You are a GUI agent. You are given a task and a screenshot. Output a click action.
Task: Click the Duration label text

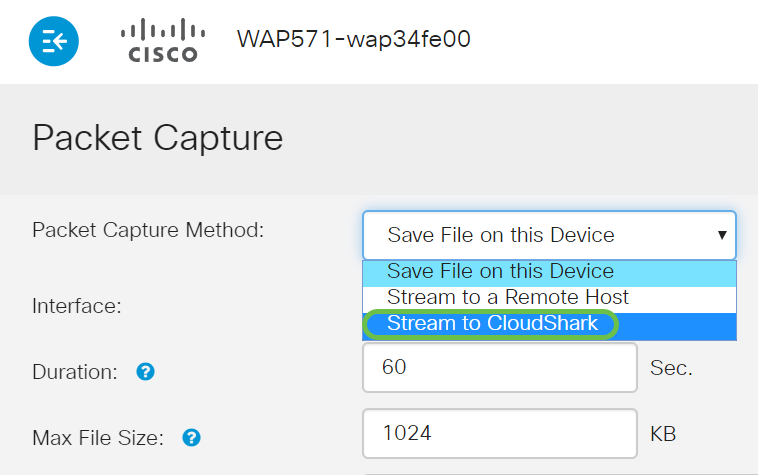click(75, 372)
